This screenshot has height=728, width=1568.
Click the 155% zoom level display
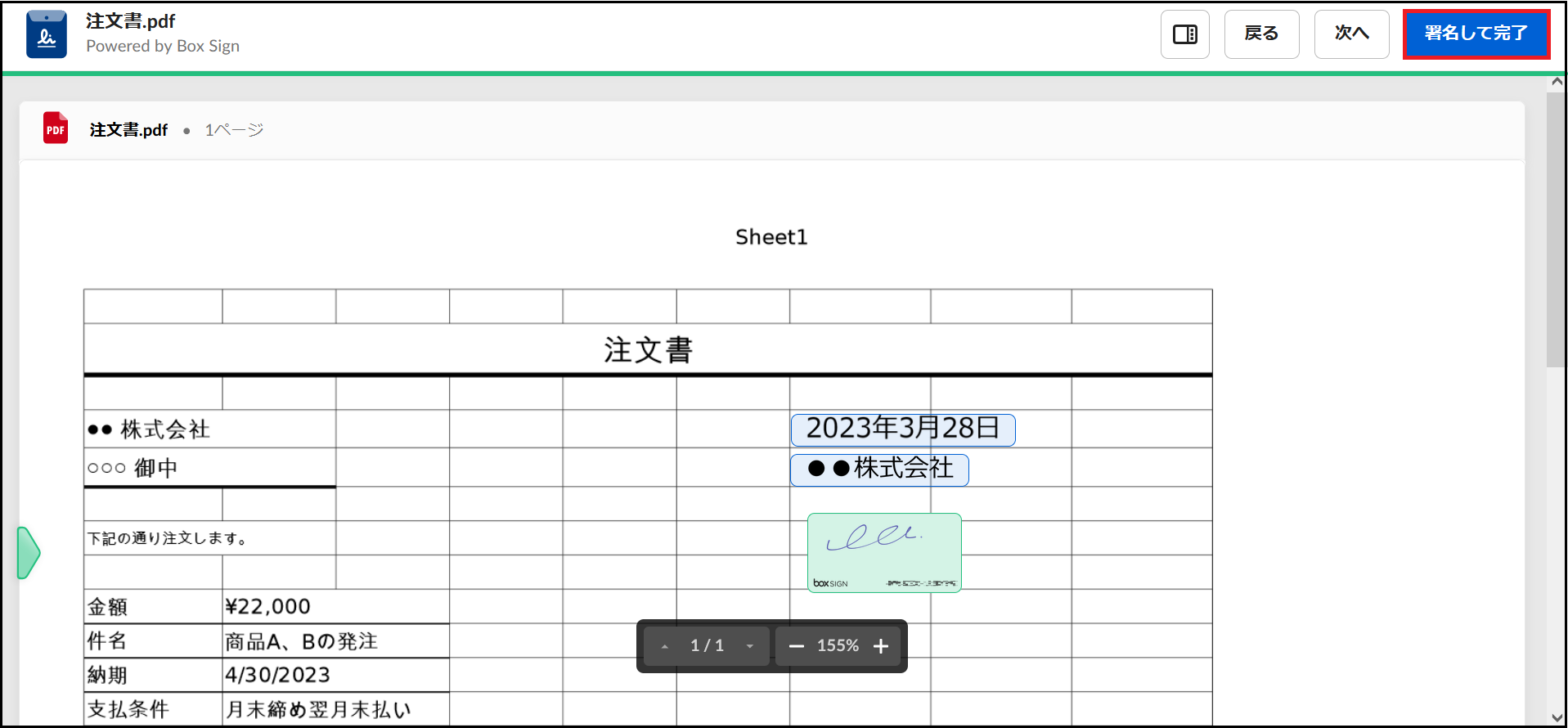pyautogui.click(x=838, y=646)
